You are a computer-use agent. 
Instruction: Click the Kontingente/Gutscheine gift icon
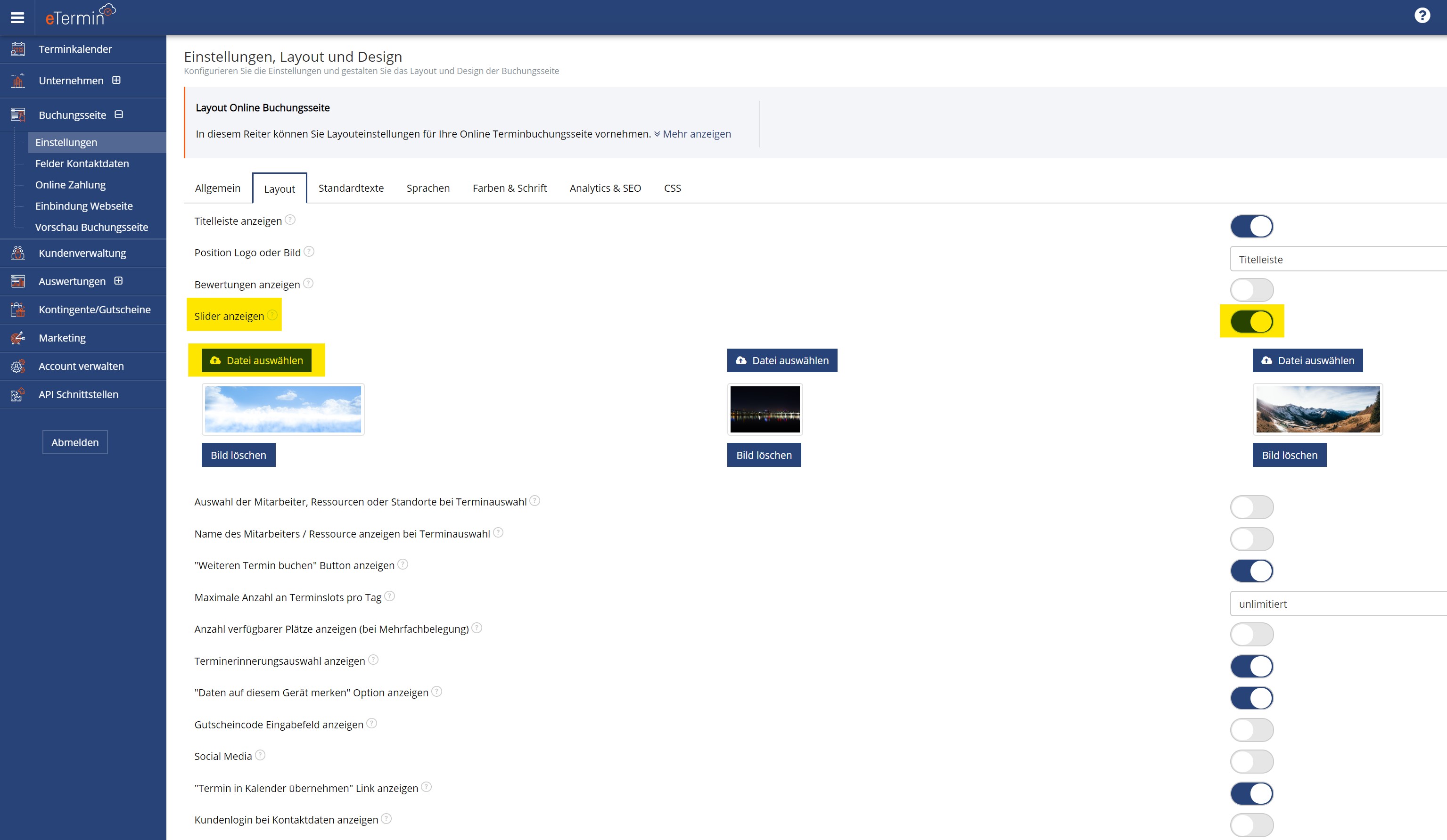[18, 310]
